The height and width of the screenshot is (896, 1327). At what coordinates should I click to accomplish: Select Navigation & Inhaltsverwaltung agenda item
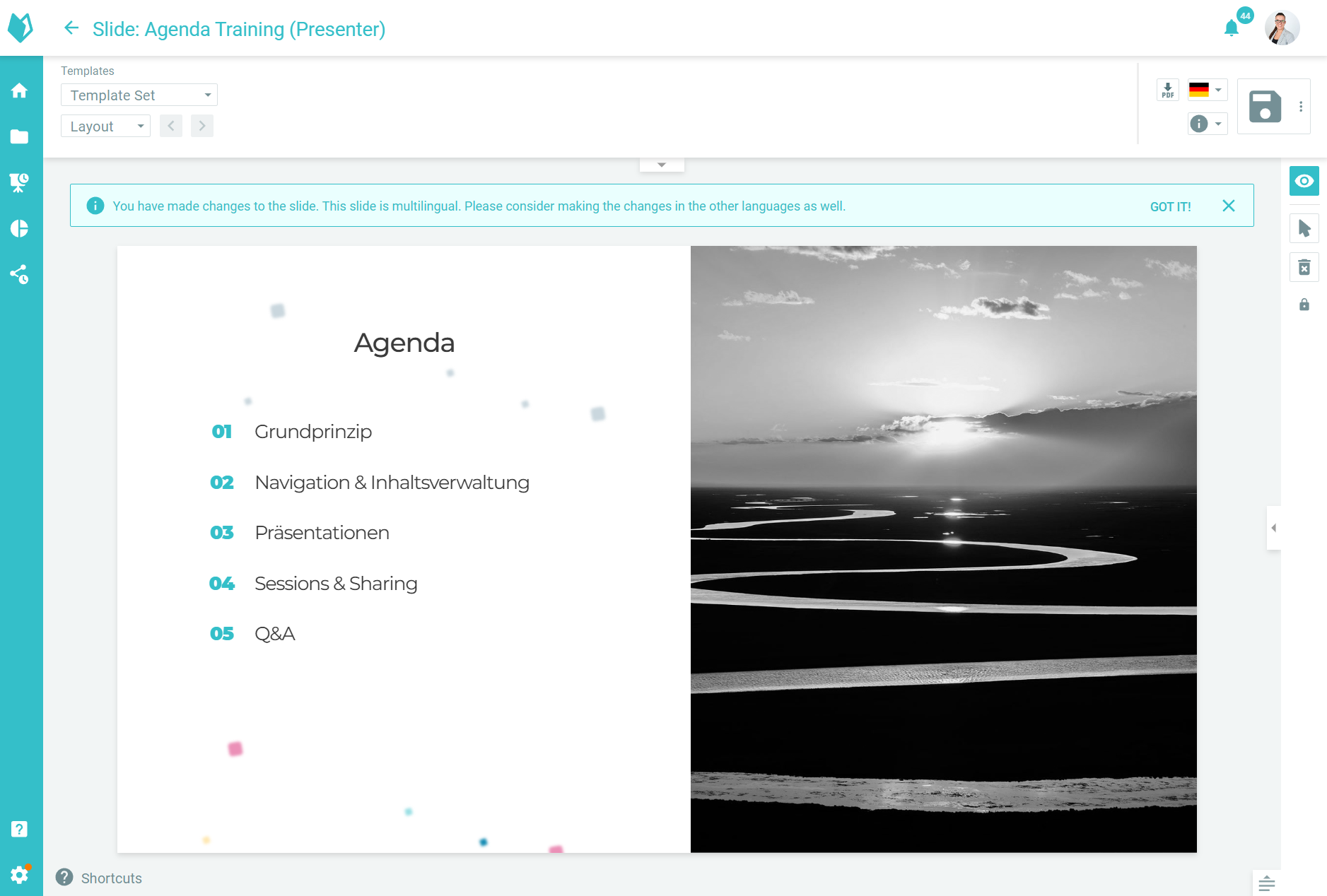[x=392, y=483]
